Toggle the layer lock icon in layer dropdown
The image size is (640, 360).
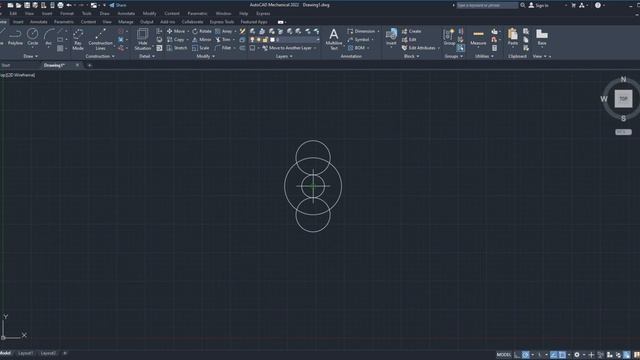(x=265, y=40)
